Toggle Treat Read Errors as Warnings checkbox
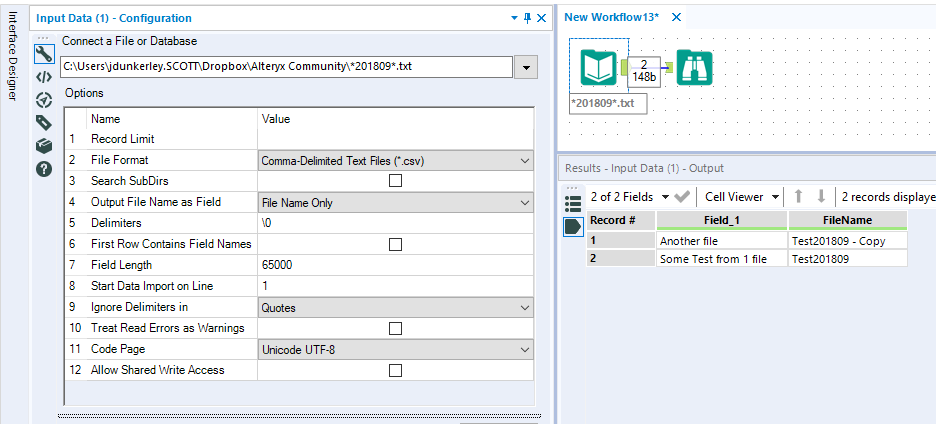Screen dimensions: 936x424 tap(395, 328)
